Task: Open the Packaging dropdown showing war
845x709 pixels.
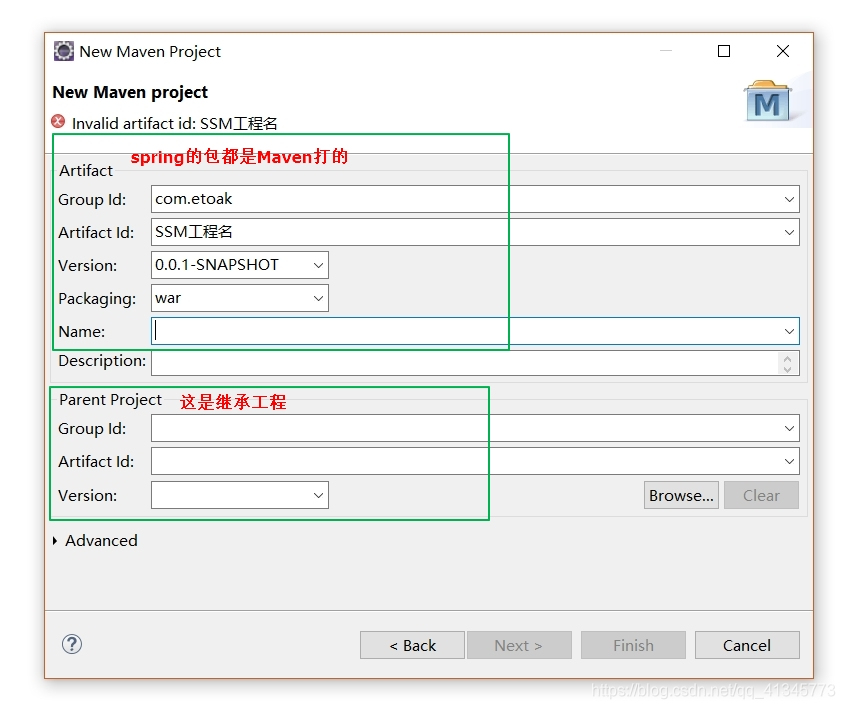Action: click(318, 298)
